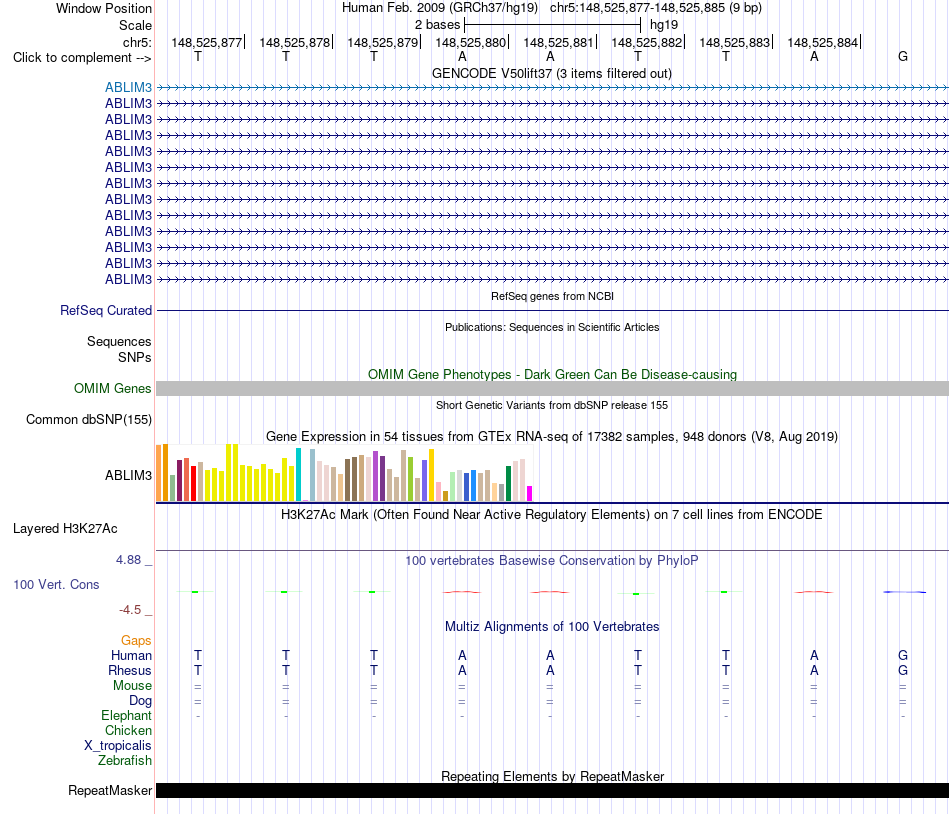Click base G in the Human alignment row

[x=903, y=655]
